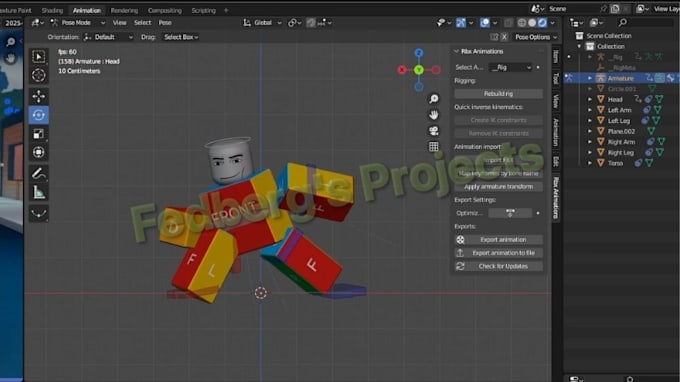Open the Pose Mode dropdown
Image resolution: width=680 pixels, height=382 pixels.
(x=78, y=23)
